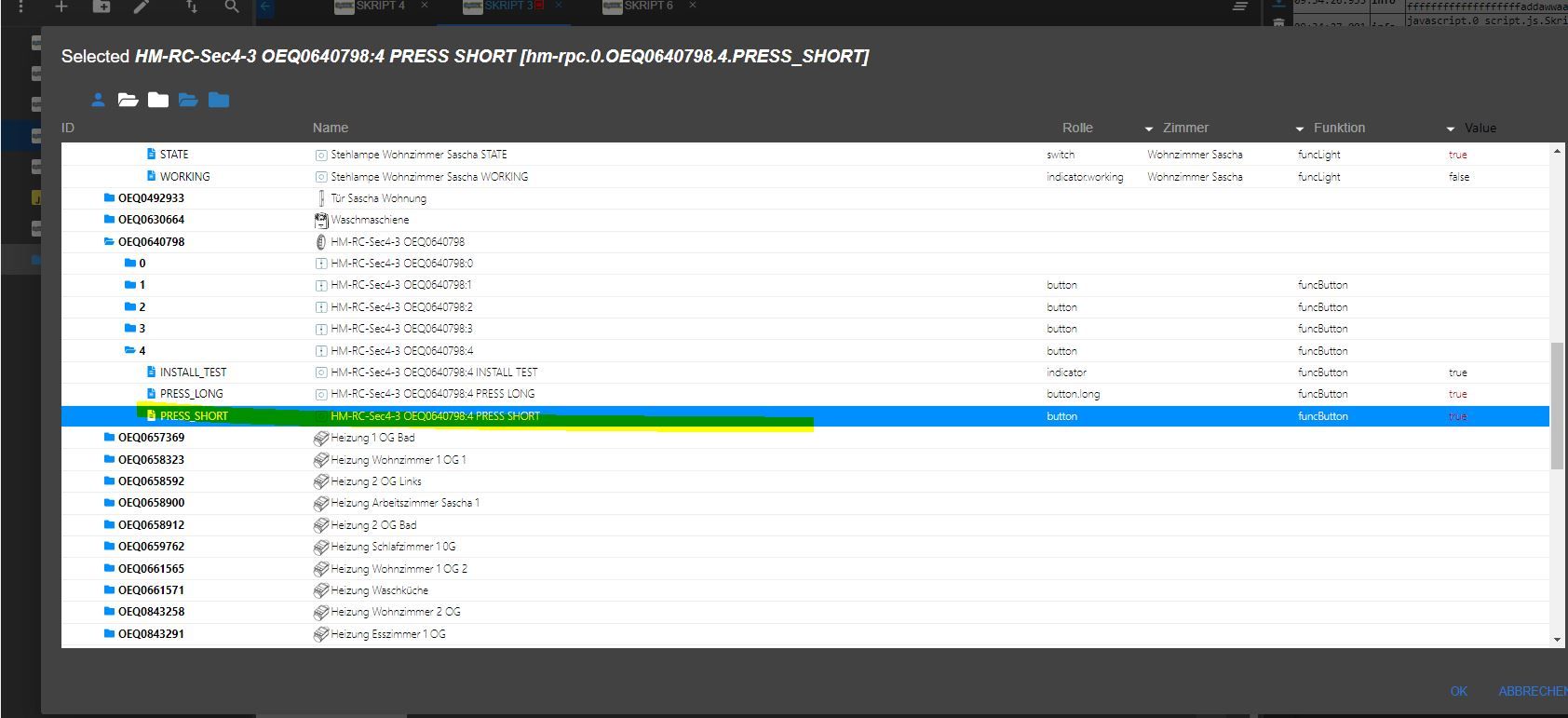This screenshot has height=718, width=1568.
Task: Open the Zimmer filter dropdown arrow
Action: (x=1299, y=129)
